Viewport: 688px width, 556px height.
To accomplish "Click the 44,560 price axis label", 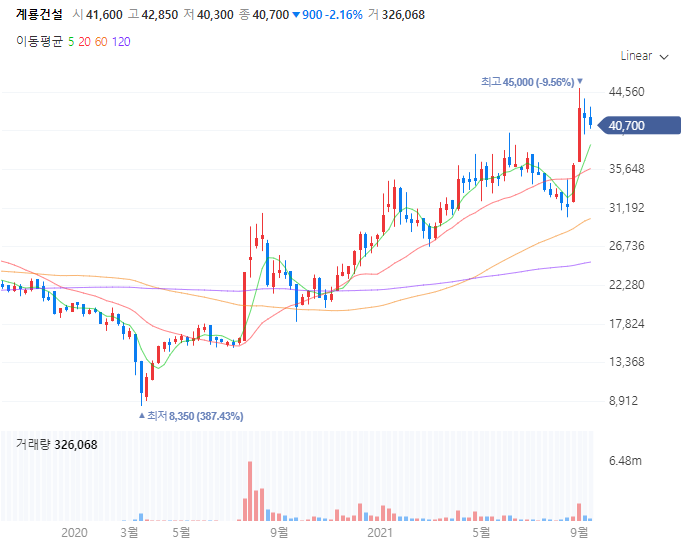I will pos(627,92).
